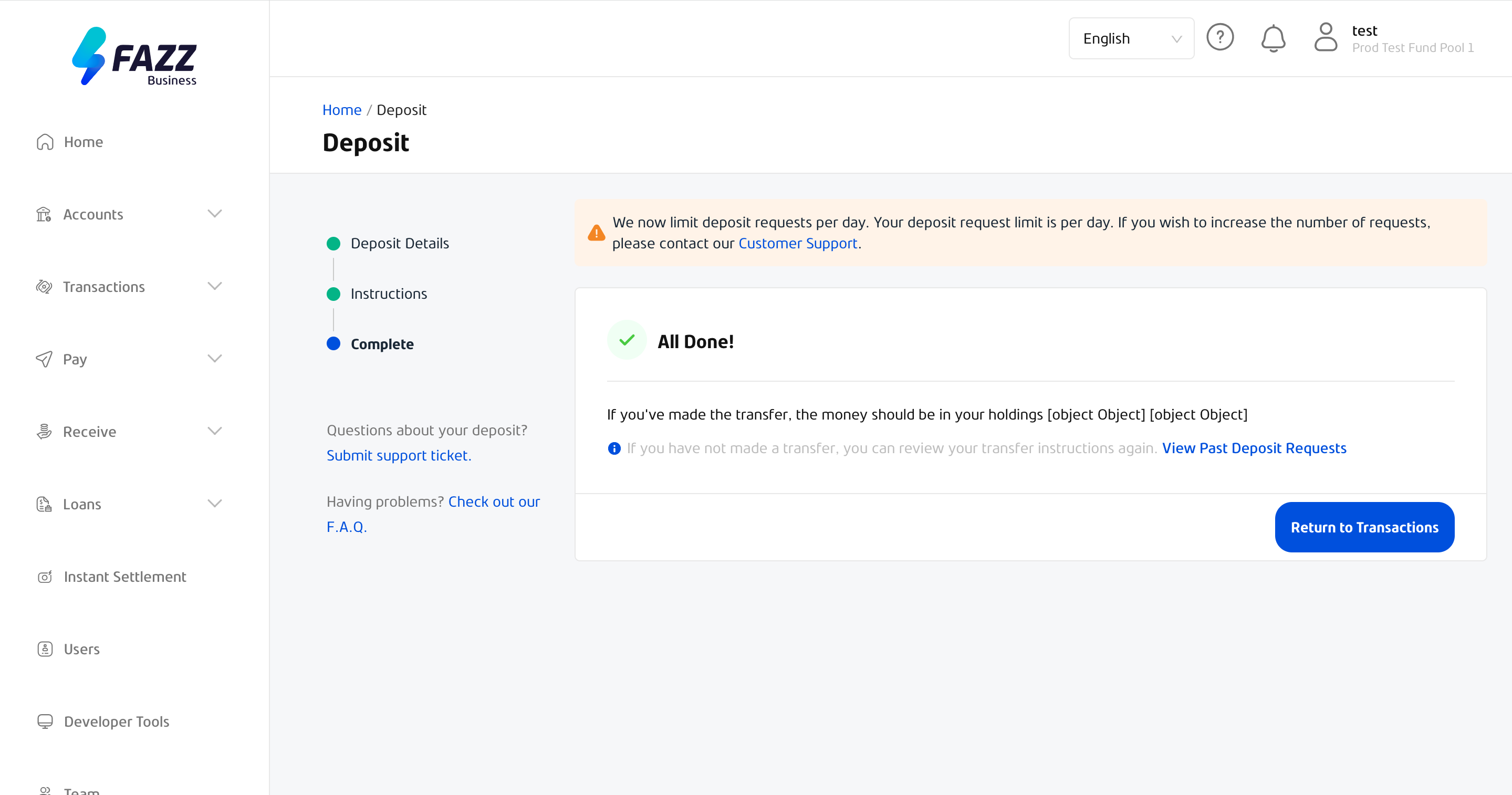Viewport: 1512px width, 795px height.
Task: Click the Pay paper-plane icon
Action: pos(44,359)
